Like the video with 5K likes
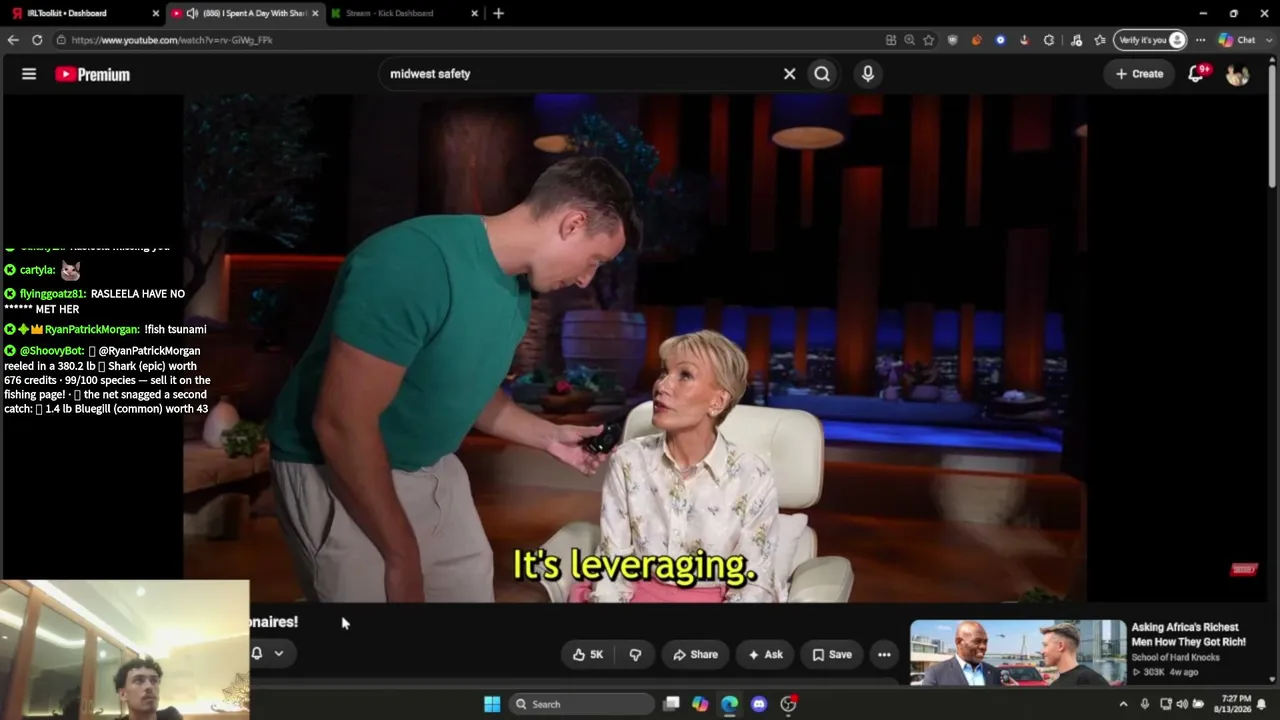Viewport: 1280px width, 720px height. click(x=588, y=655)
